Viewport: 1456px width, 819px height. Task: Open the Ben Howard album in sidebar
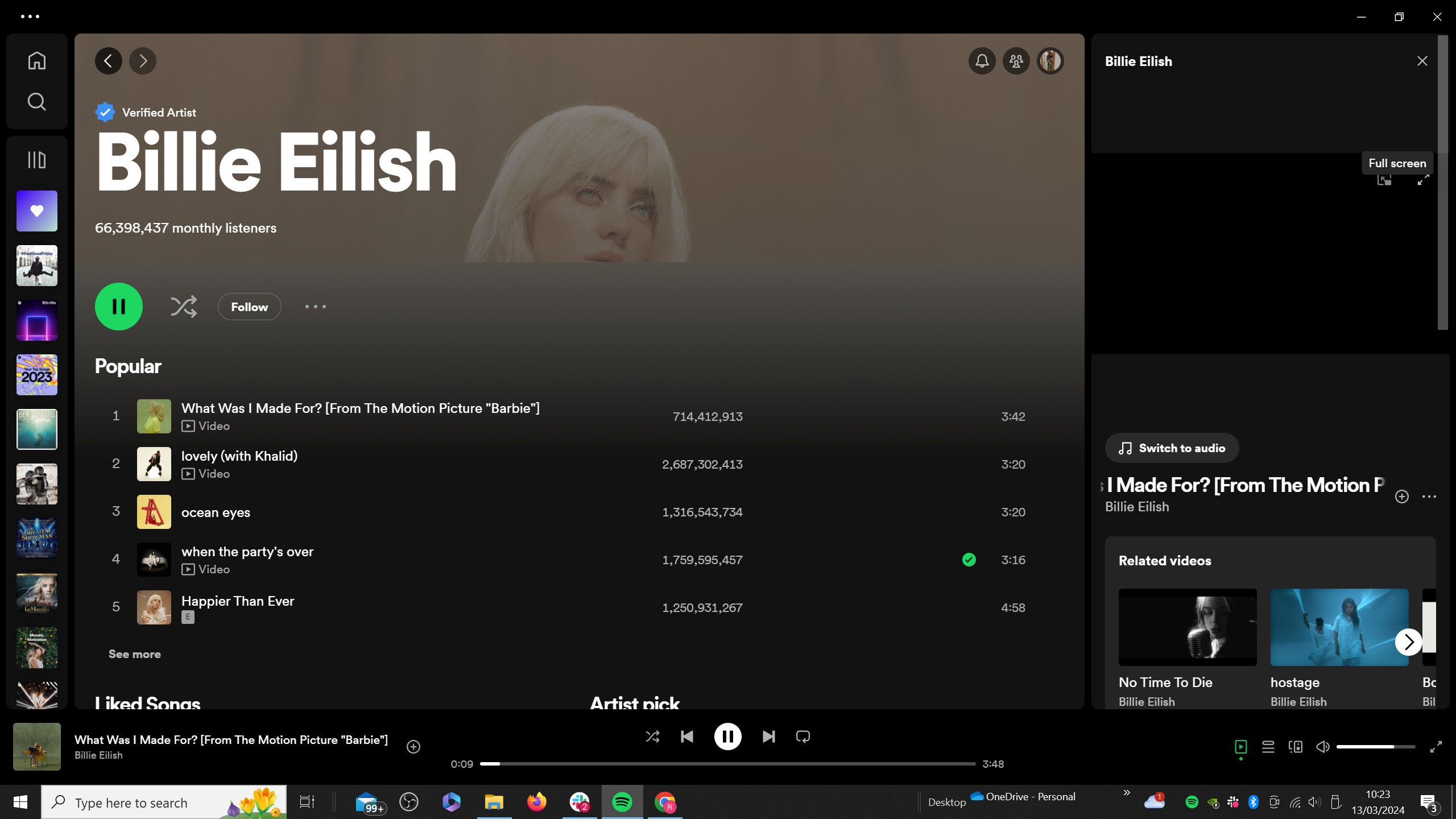coord(37,429)
